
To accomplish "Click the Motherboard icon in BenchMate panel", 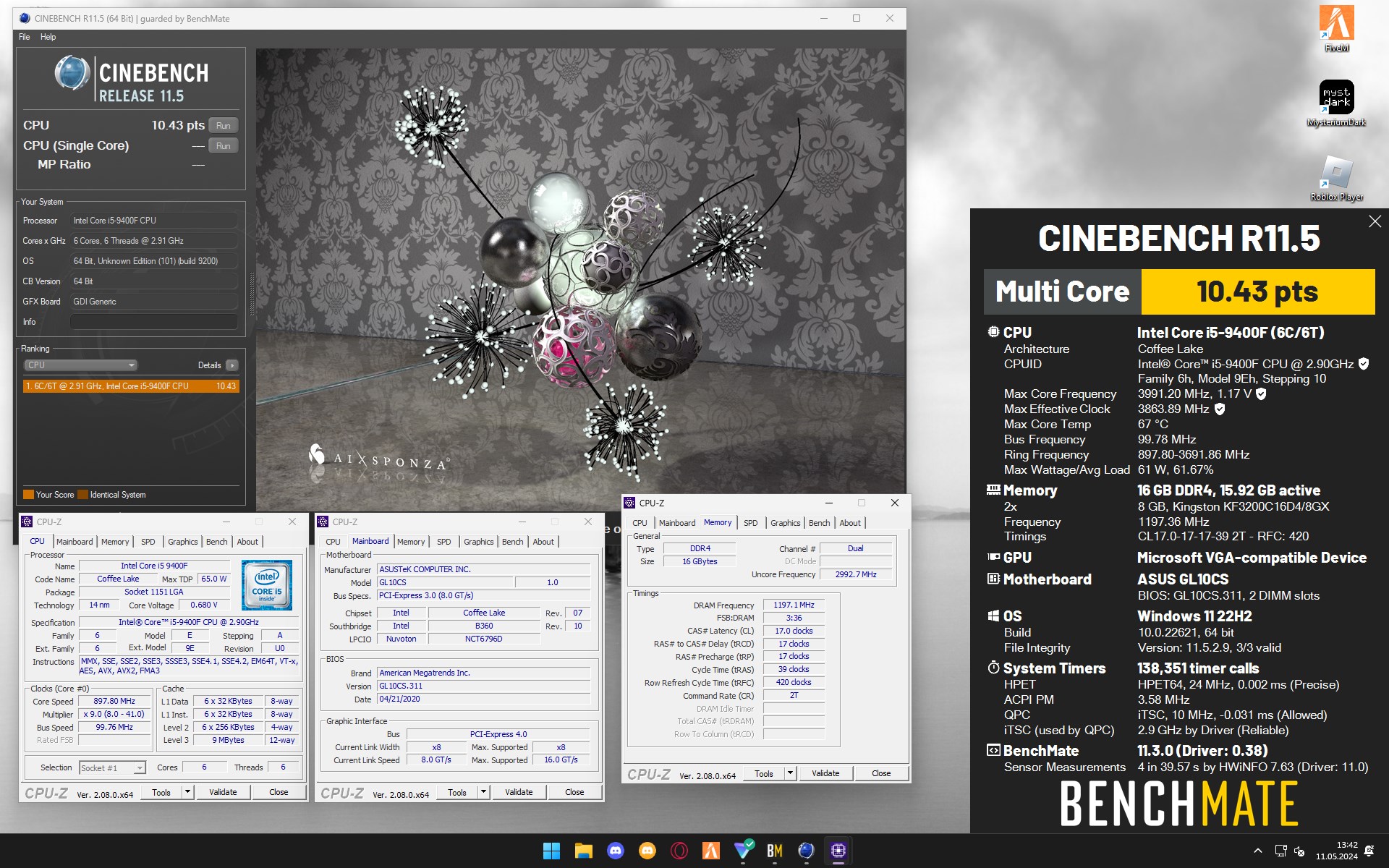I will pos(993,579).
